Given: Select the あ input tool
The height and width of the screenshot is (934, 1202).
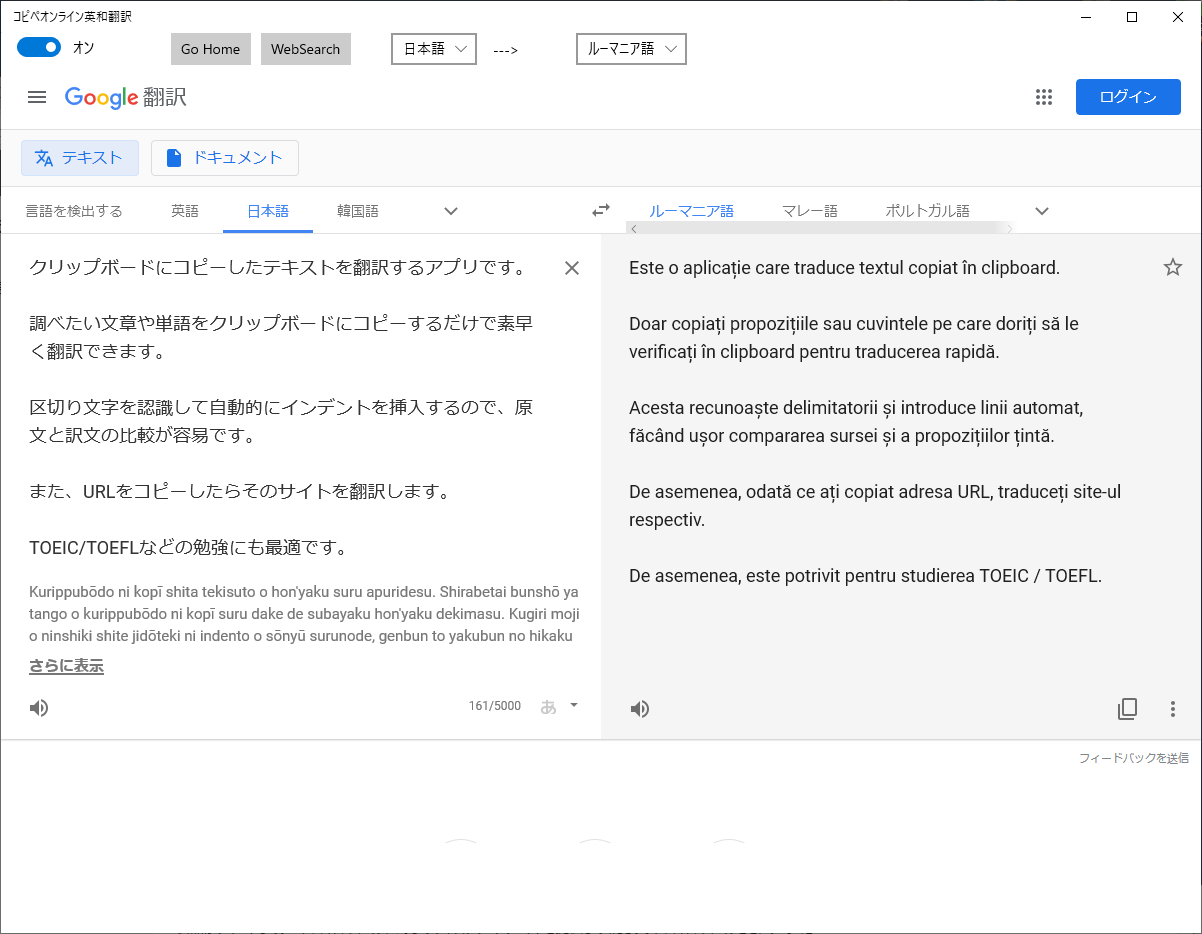Looking at the screenshot, I should pos(548,706).
